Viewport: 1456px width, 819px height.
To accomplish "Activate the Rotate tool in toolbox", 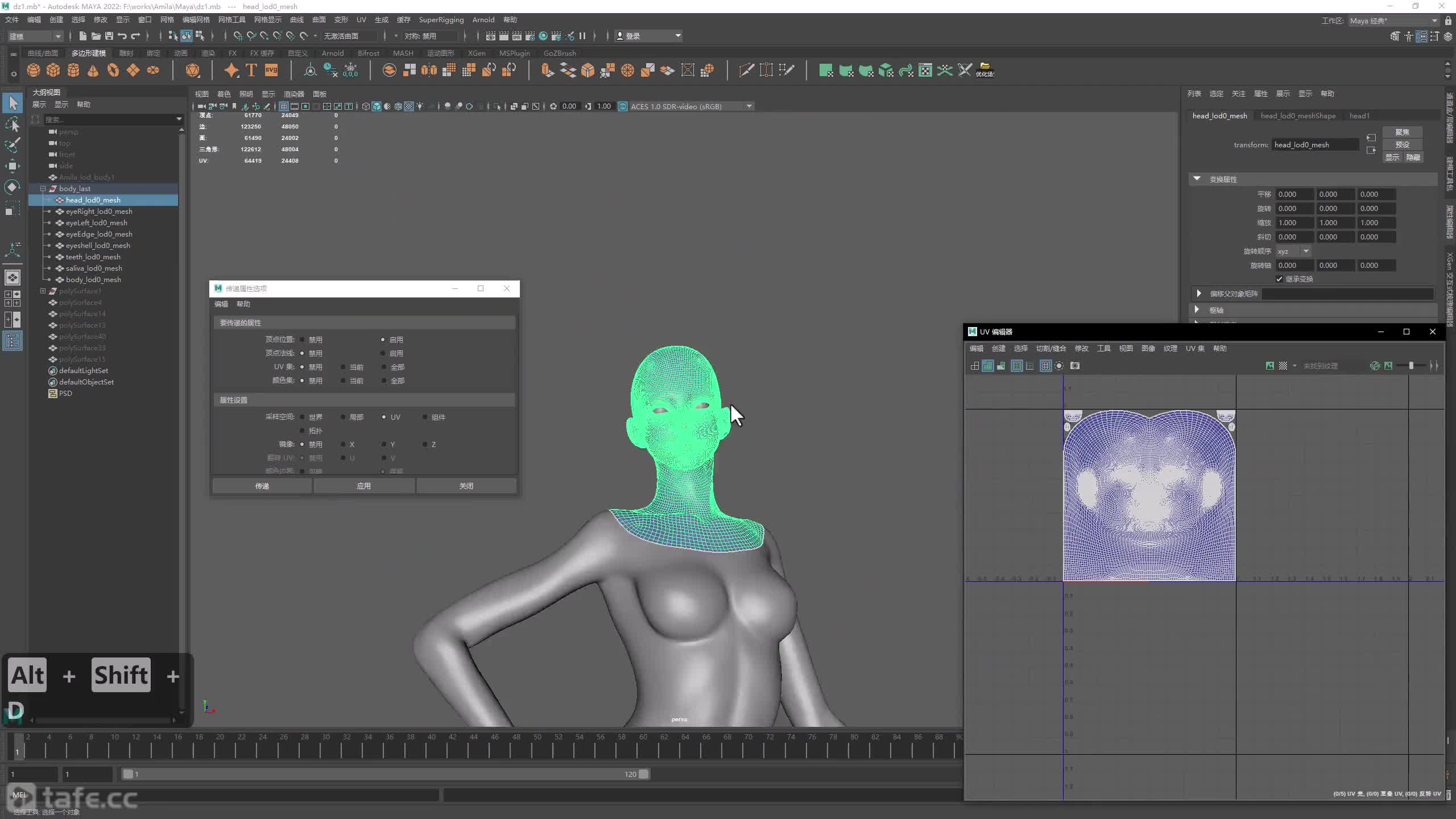I will point(13,187).
